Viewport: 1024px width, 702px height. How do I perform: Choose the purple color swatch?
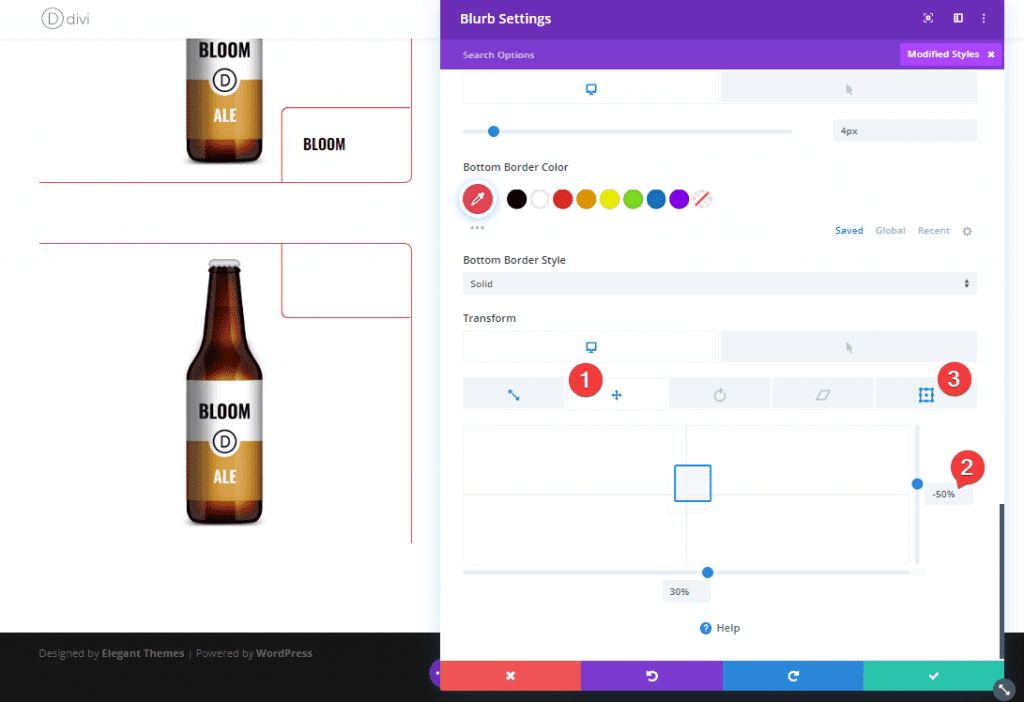[x=679, y=199]
